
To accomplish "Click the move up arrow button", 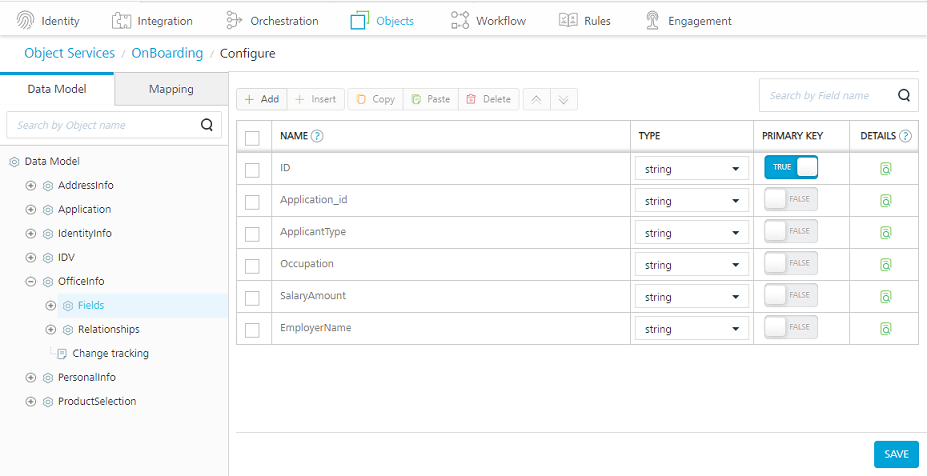I will (537, 99).
